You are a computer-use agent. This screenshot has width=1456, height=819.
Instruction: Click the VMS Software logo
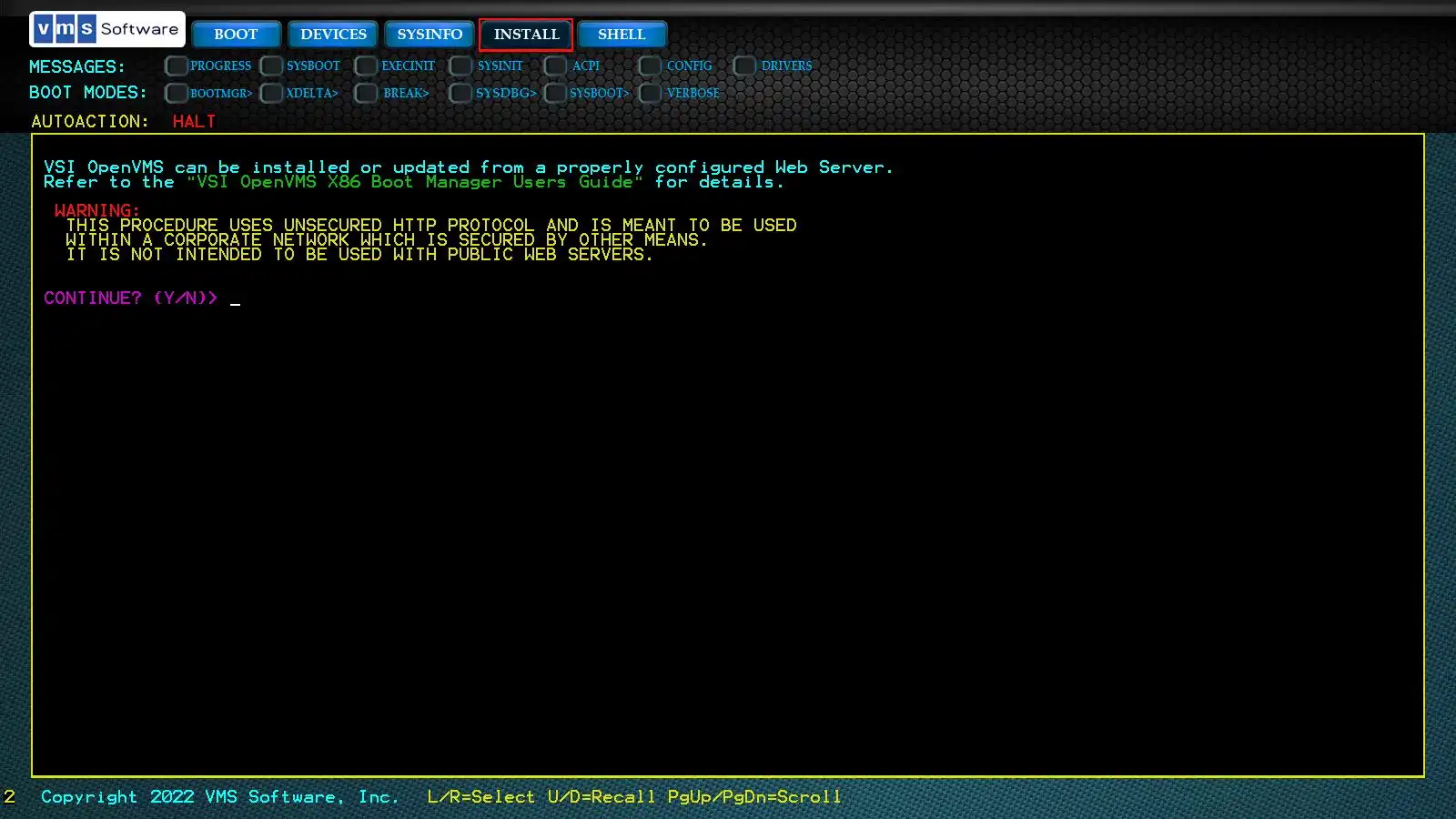coord(107,29)
